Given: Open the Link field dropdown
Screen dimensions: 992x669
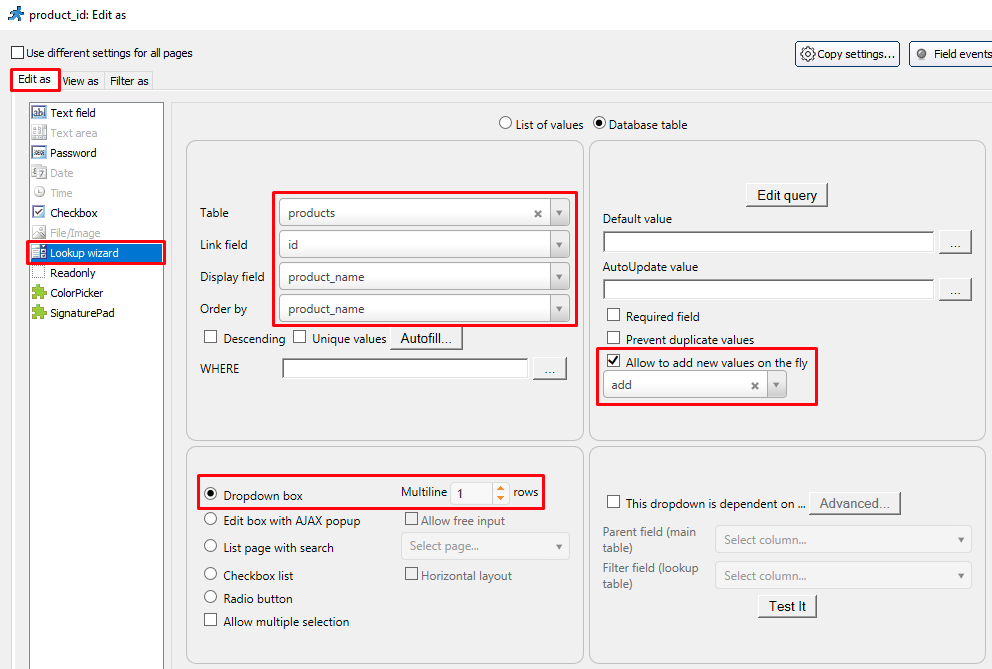Looking at the screenshot, I should 559,245.
